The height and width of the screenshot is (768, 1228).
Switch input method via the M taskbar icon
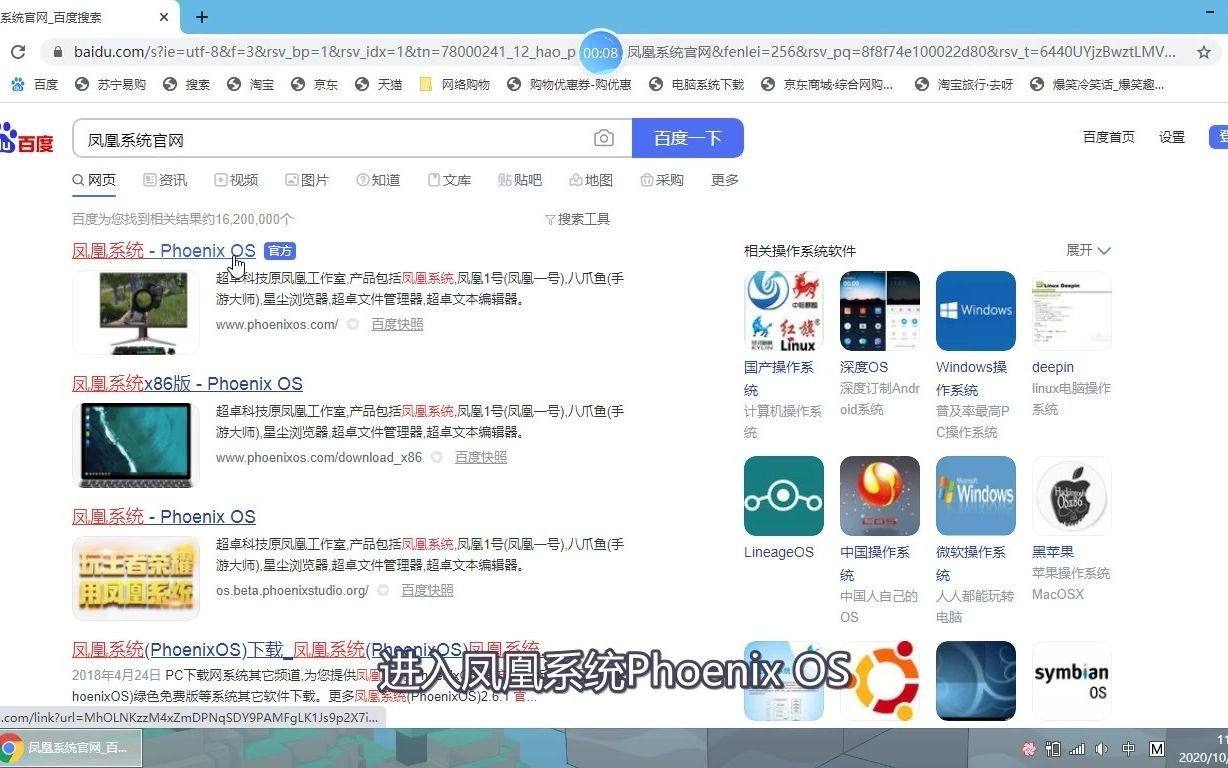tap(1157, 748)
